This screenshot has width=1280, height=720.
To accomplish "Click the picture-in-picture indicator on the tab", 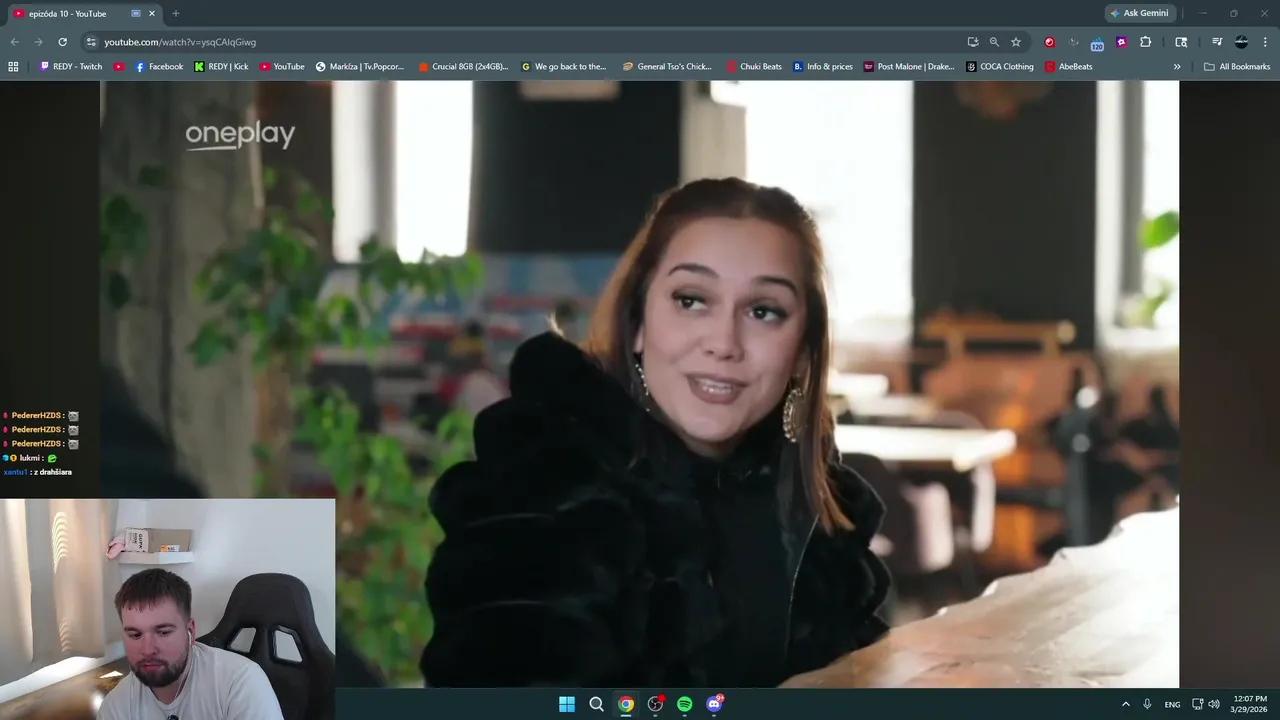I will click(136, 14).
